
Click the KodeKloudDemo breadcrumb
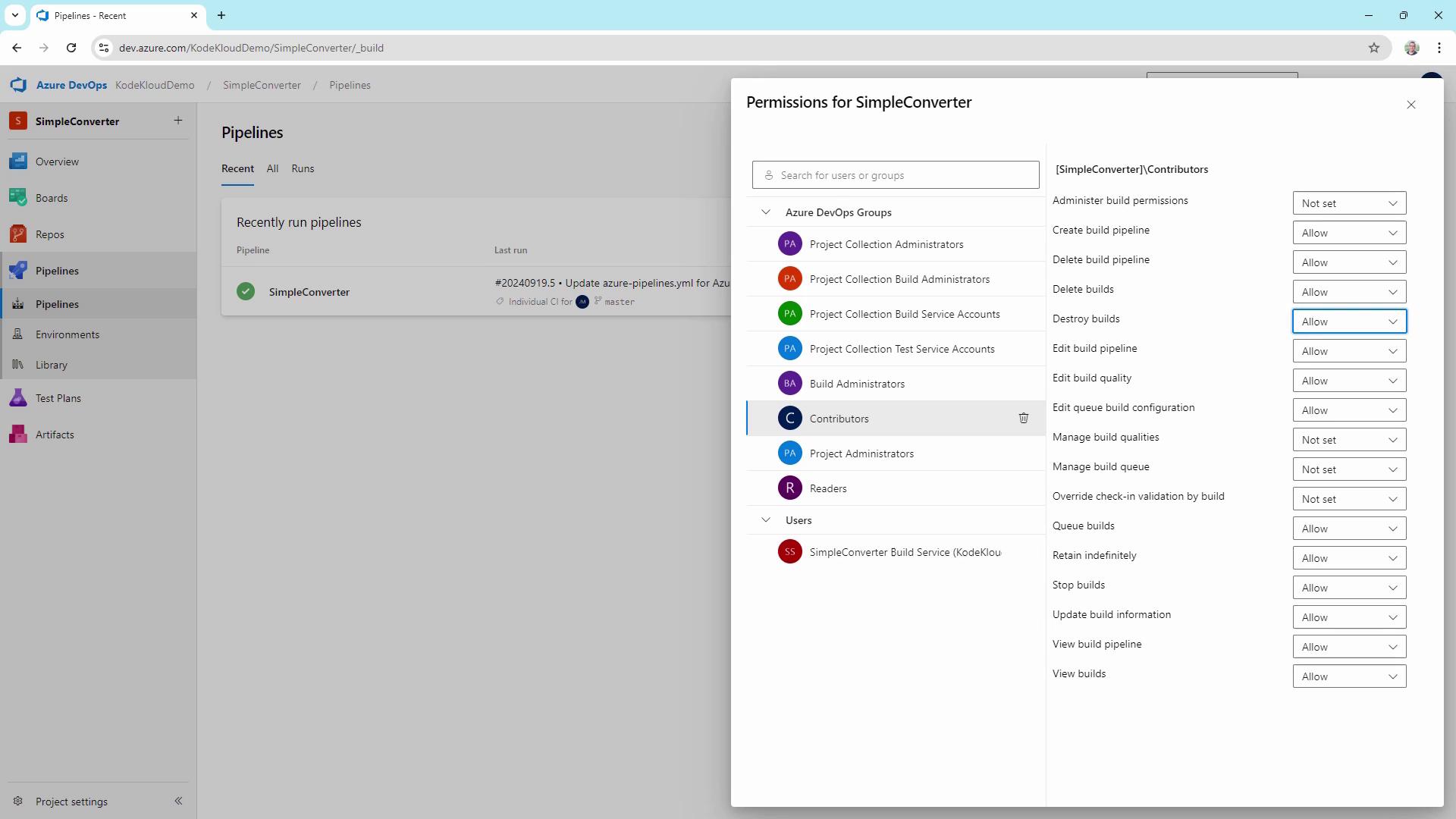pos(155,85)
